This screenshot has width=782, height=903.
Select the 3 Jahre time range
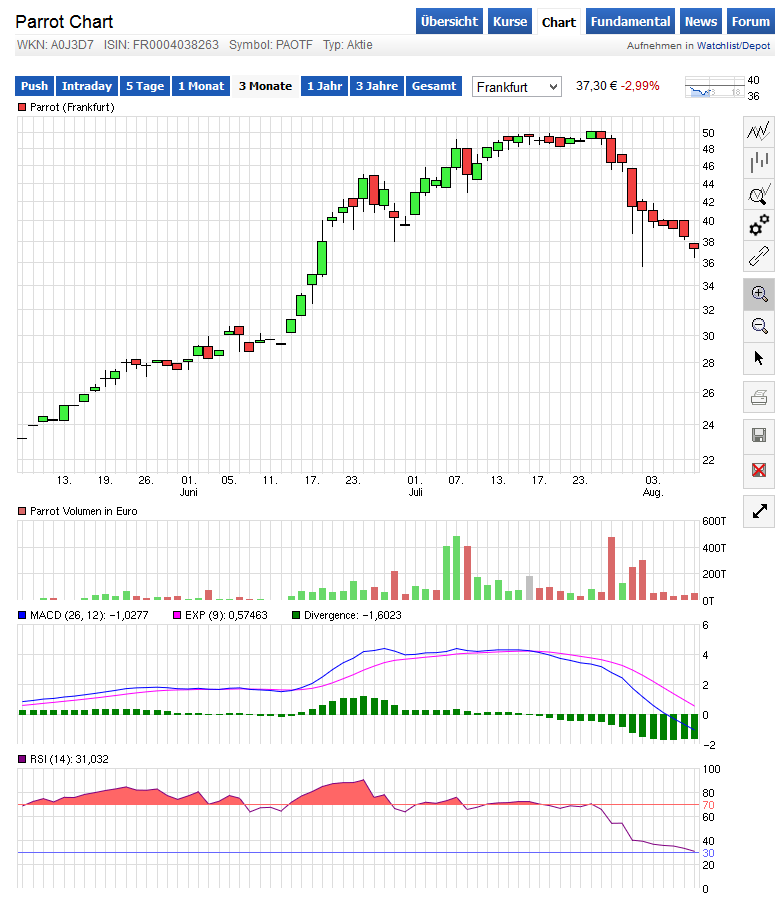(x=377, y=86)
